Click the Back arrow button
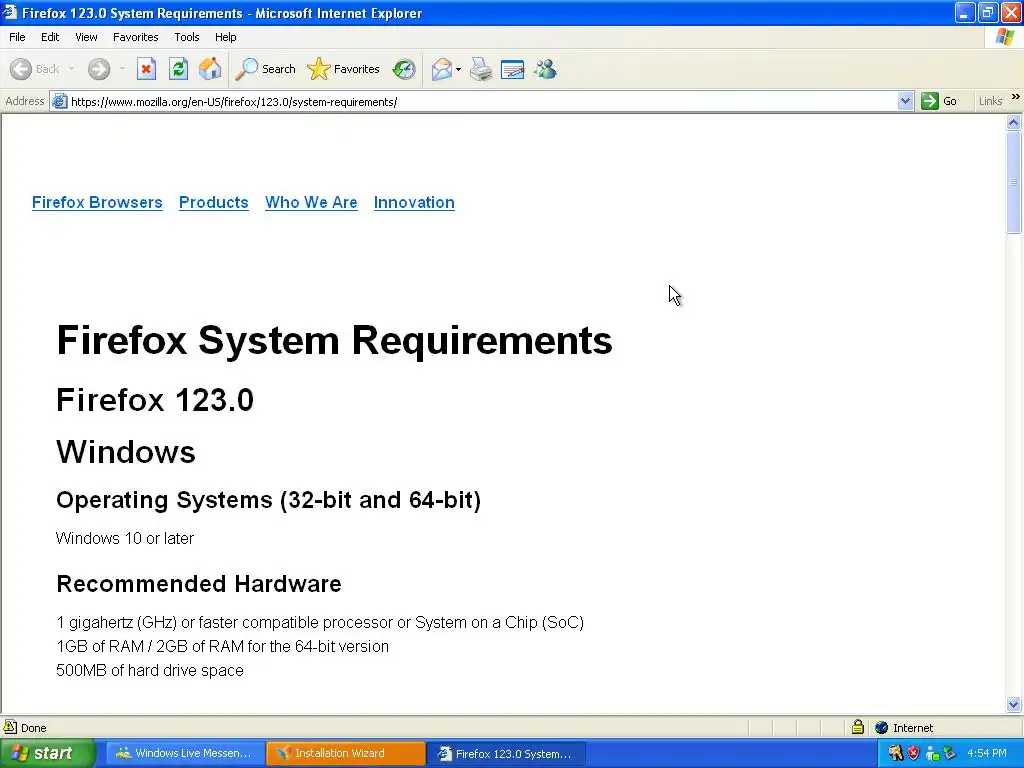The height and width of the screenshot is (768, 1024). 21,69
